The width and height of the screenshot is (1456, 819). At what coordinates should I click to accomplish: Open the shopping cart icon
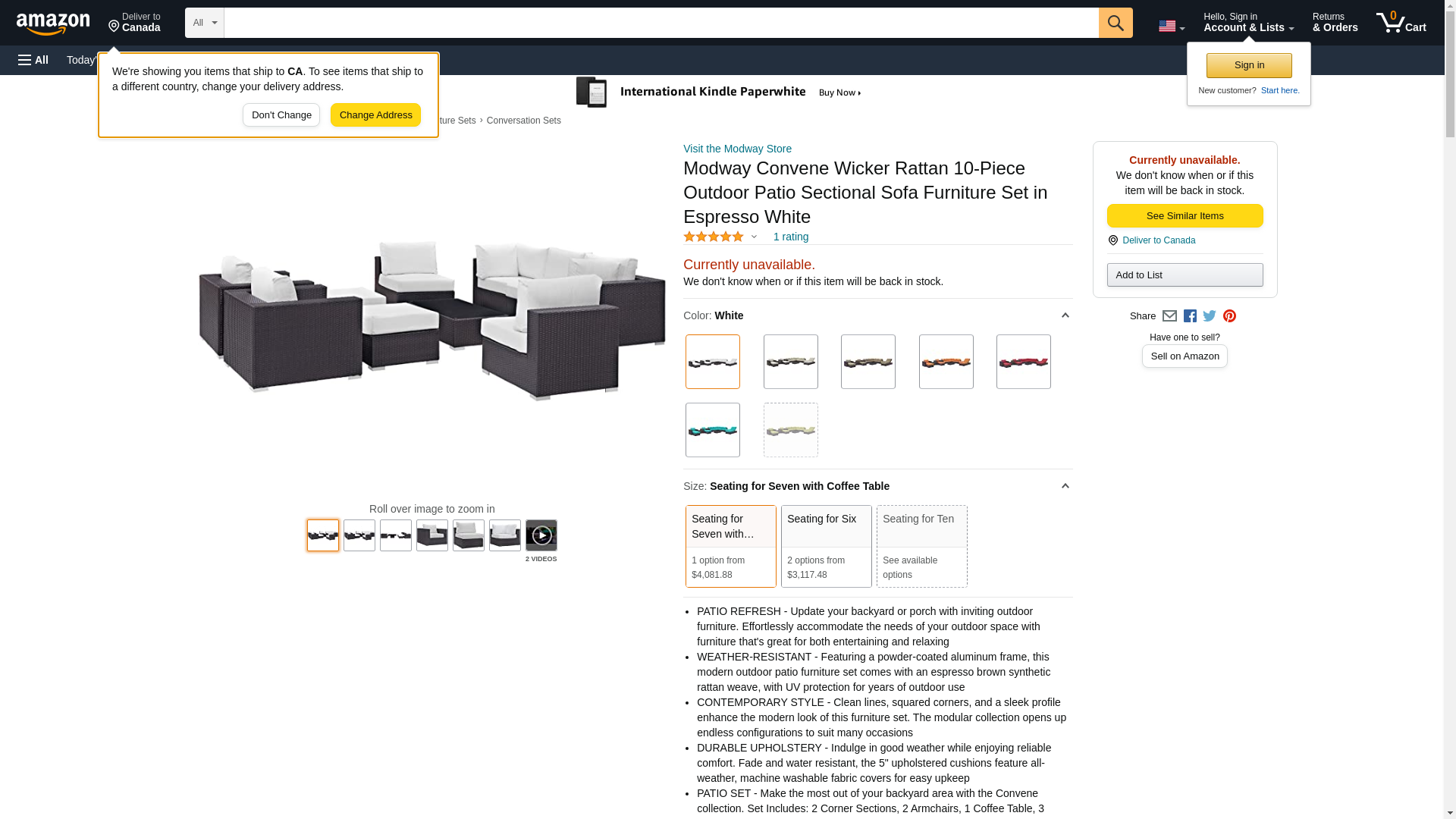pyautogui.click(x=1401, y=23)
